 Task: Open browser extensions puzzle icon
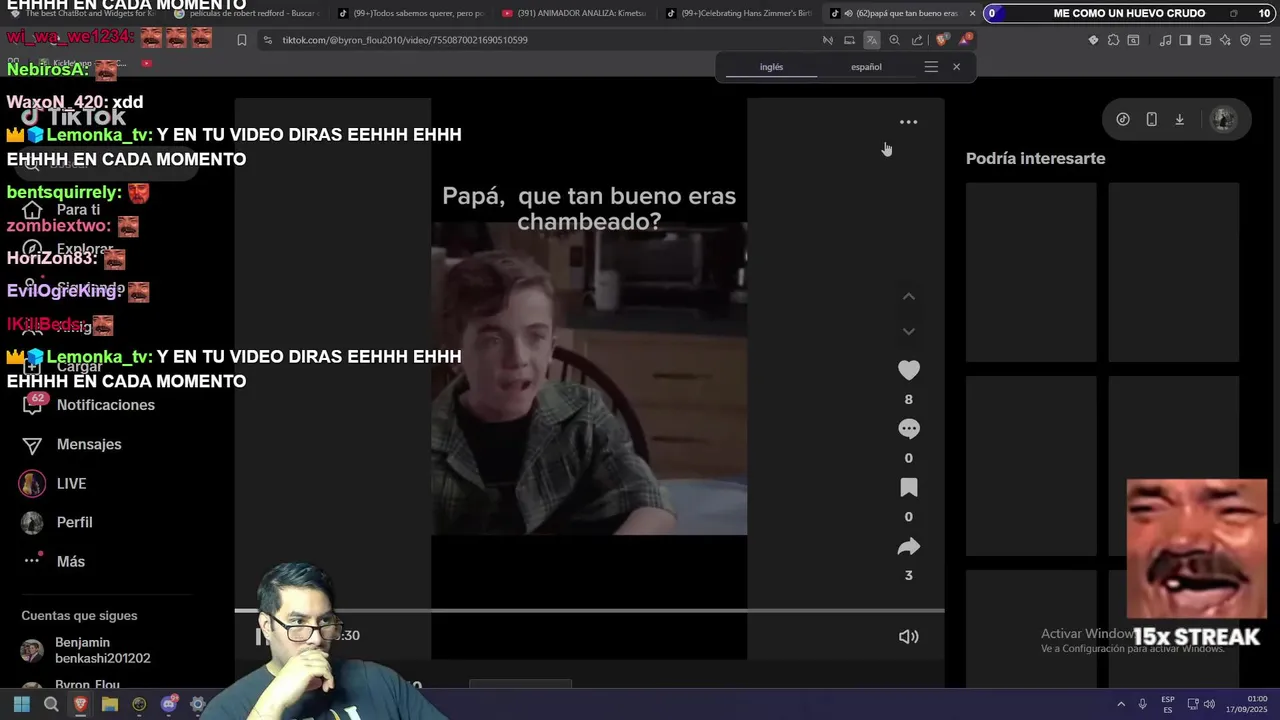(1113, 40)
